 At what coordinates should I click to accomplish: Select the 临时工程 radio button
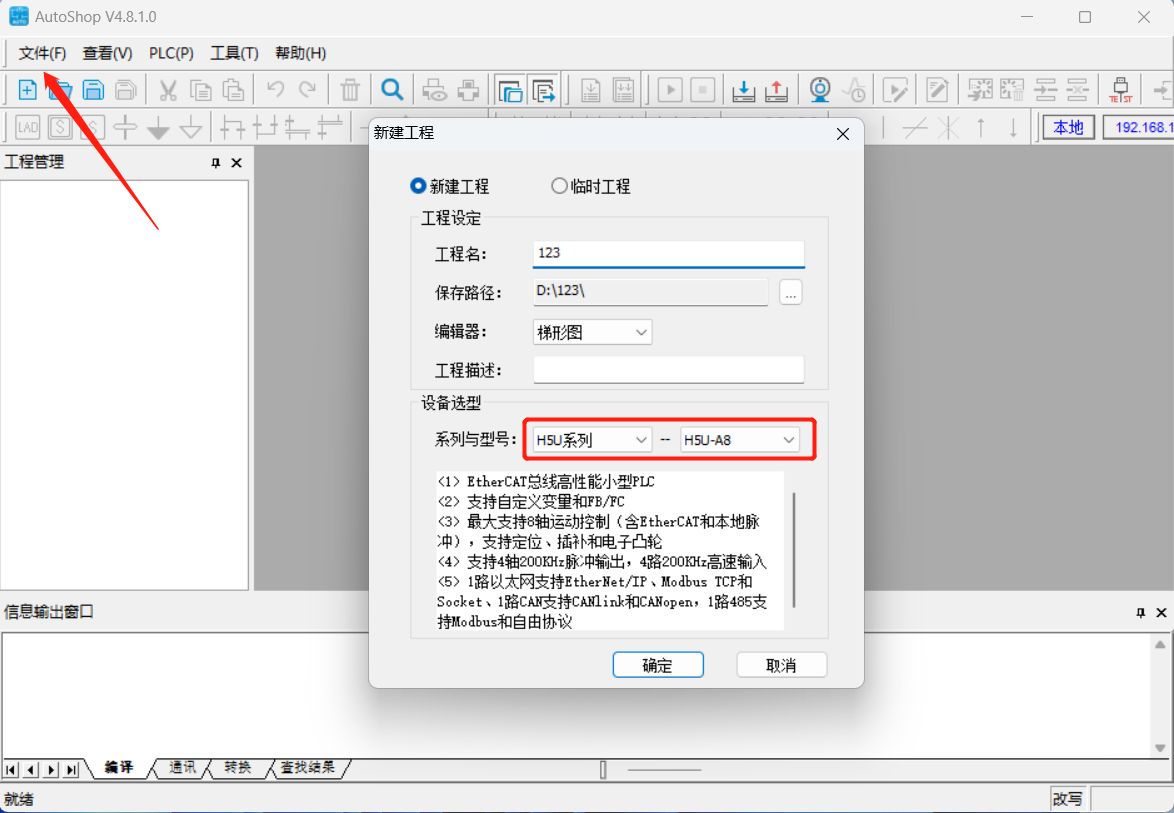click(x=559, y=186)
